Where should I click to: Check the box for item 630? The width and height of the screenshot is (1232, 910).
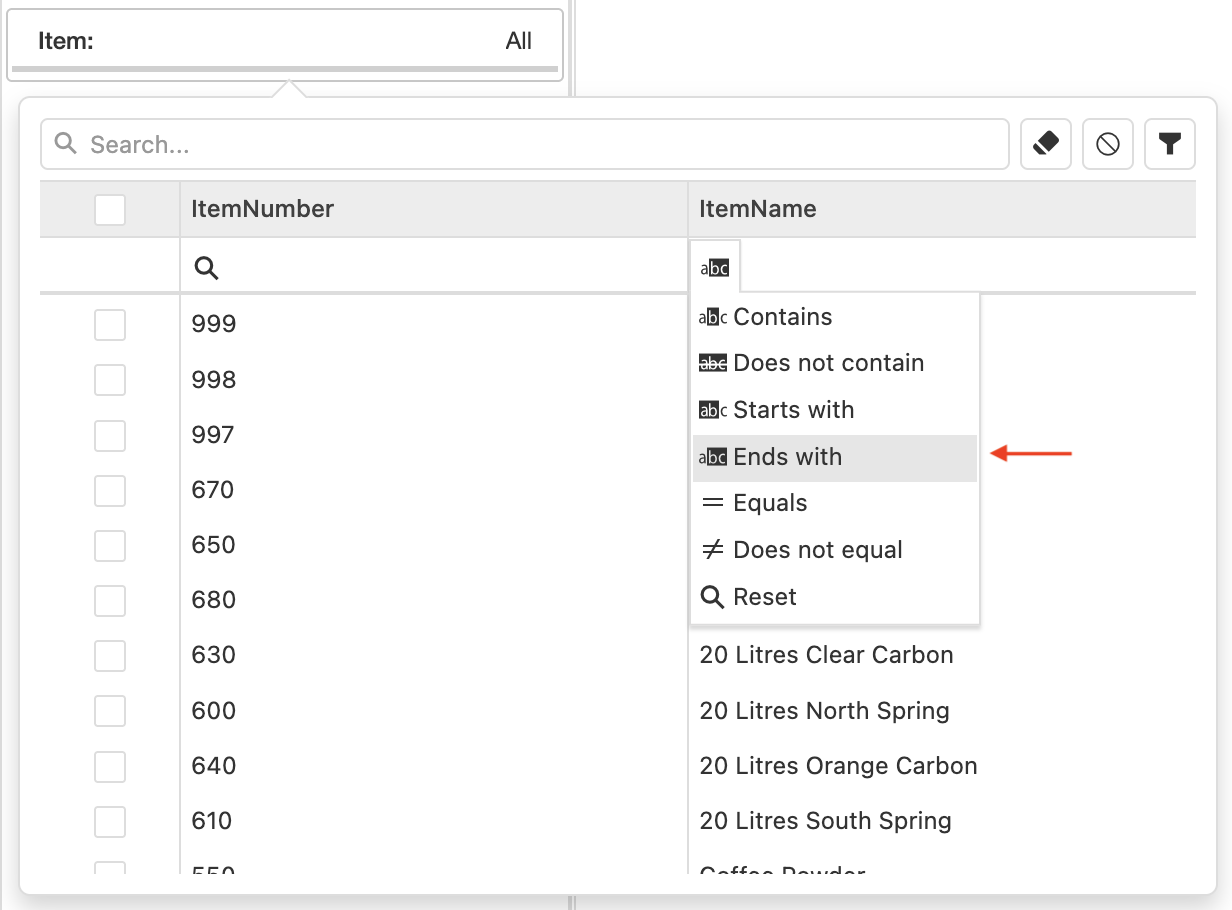110,656
